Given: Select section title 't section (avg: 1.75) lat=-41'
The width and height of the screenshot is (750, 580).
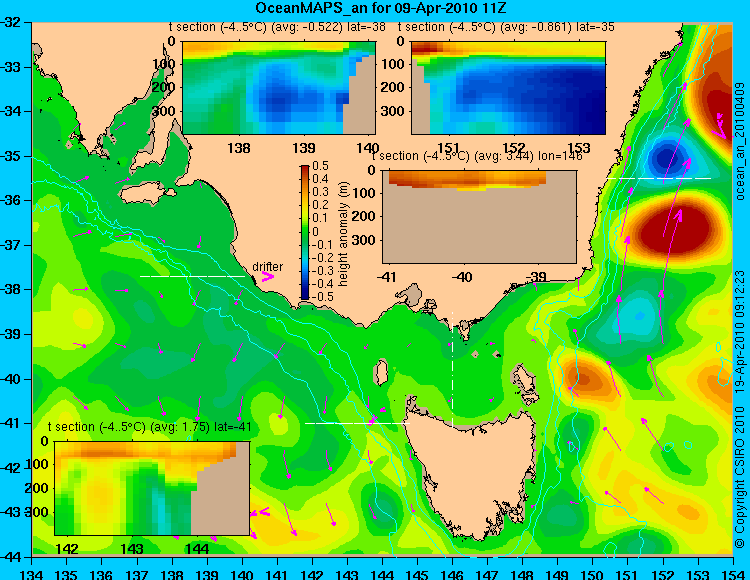Looking at the screenshot, I should [x=149, y=427].
